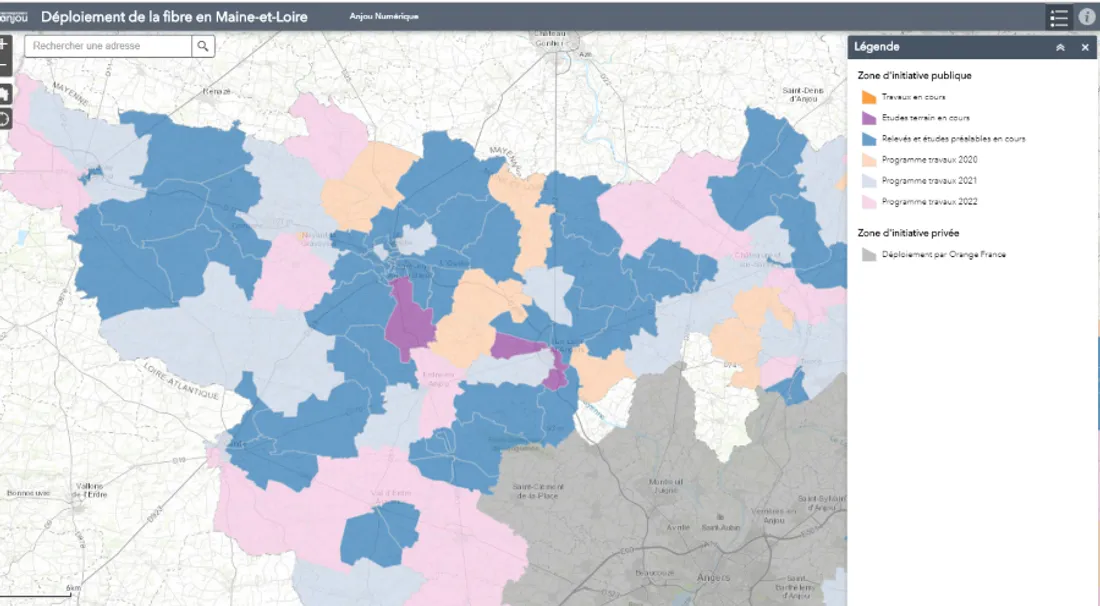Screen dimensions: 1100x606
Task: Open the Anjou Numérique link
Action: tap(384, 17)
